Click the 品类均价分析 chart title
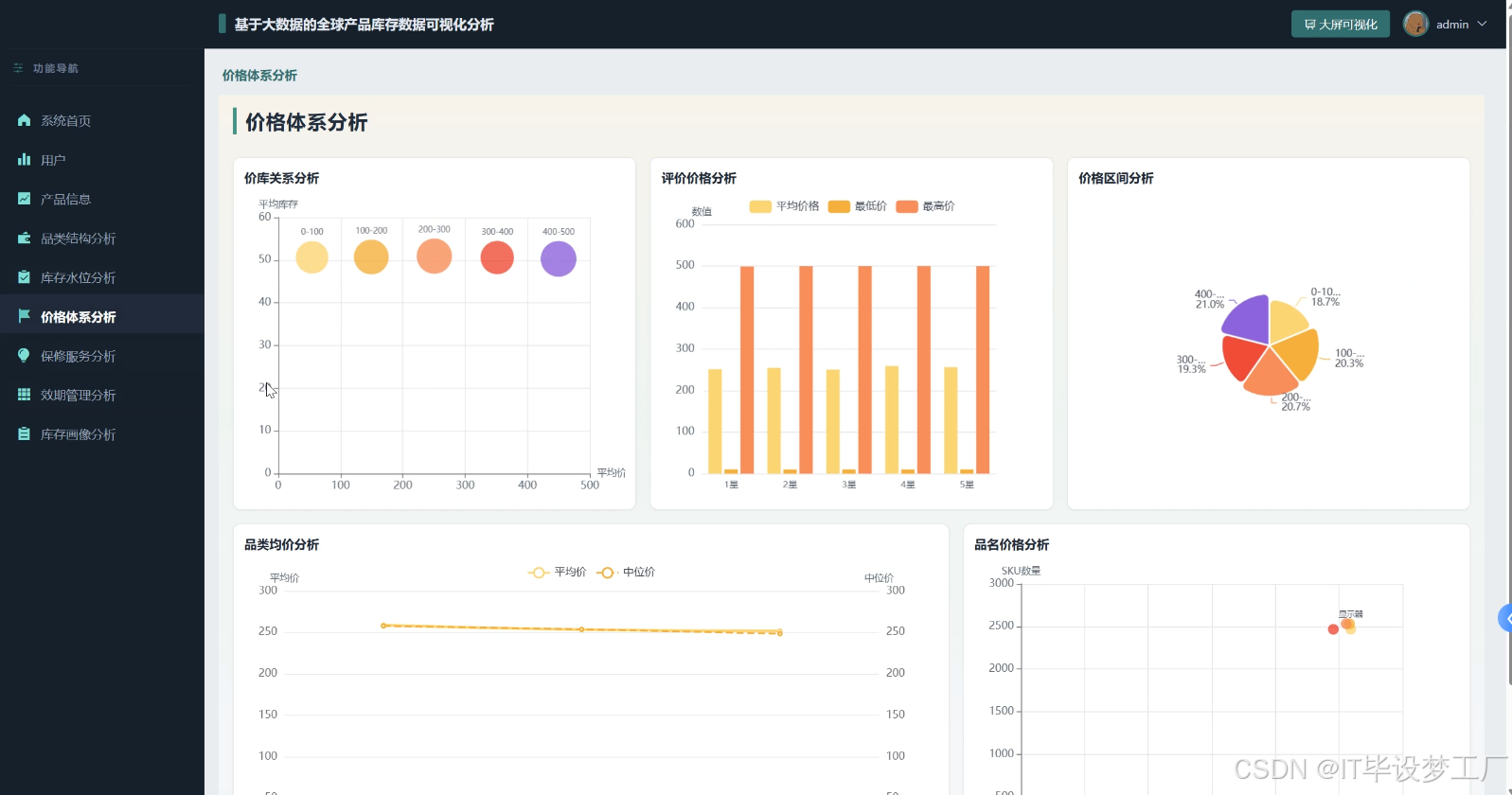The width and height of the screenshot is (1512, 795). (x=282, y=544)
